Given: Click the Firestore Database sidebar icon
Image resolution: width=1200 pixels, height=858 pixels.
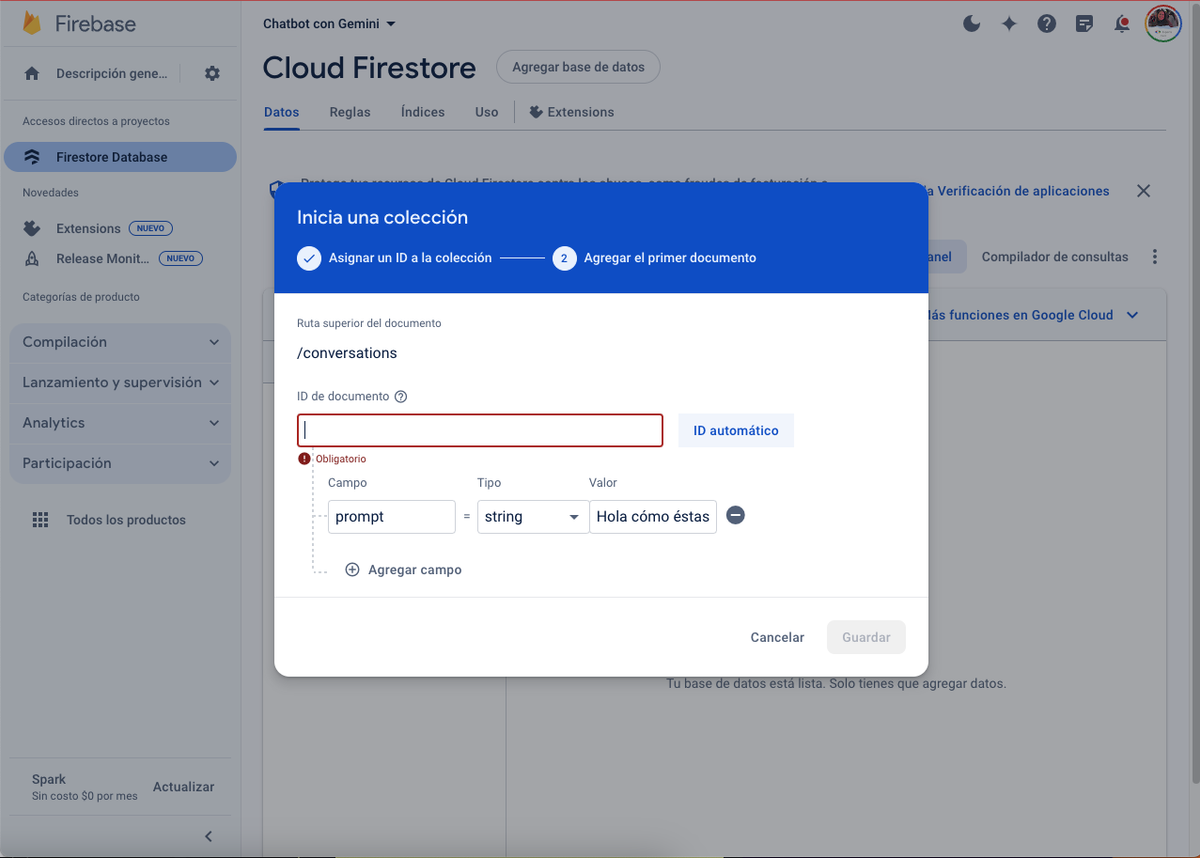Looking at the screenshot, I should (x=32, y=157).
